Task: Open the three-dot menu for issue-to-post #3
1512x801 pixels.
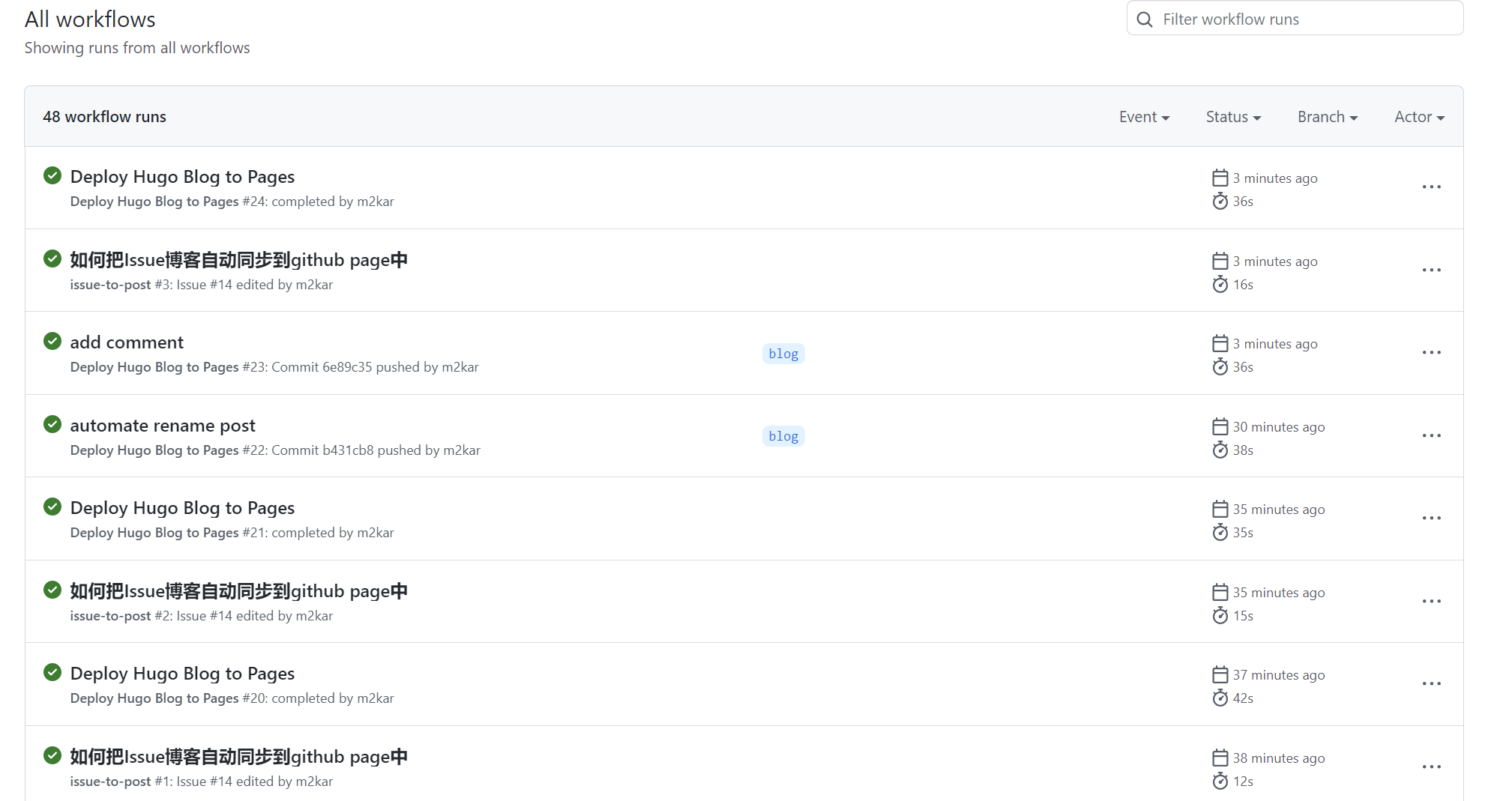Action: tap(1431, 270)
